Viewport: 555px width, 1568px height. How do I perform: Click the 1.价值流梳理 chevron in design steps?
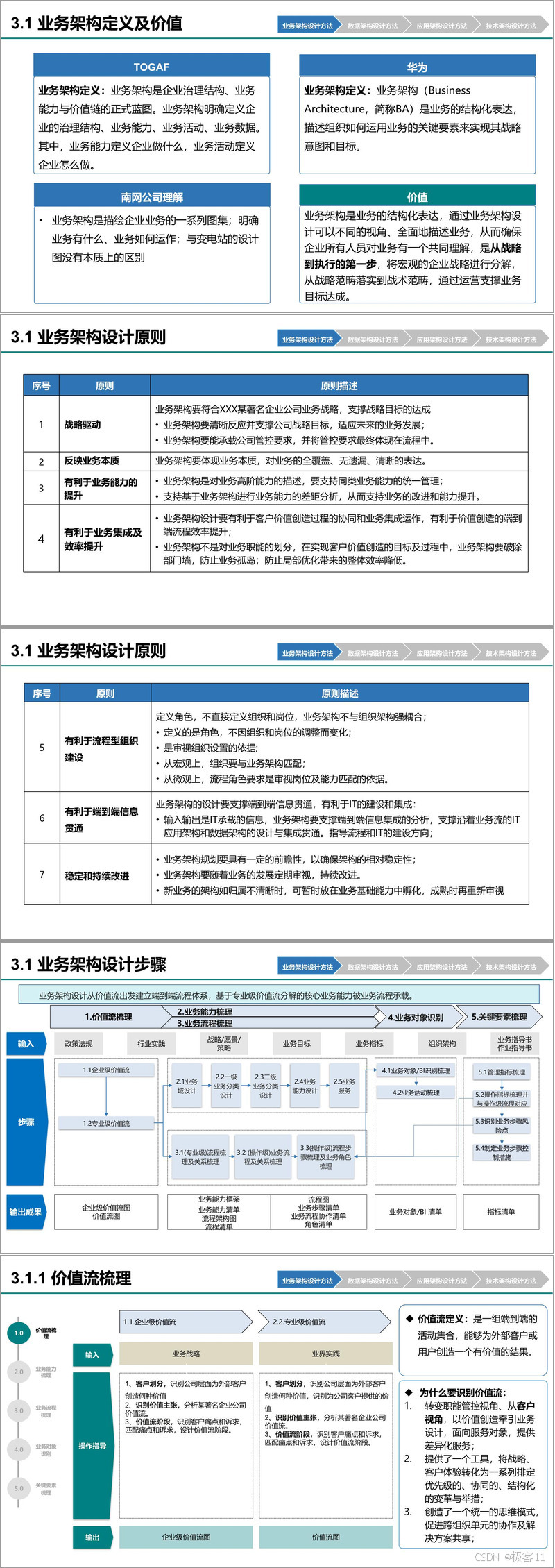pyautogui.click(x=108, y=1017)
